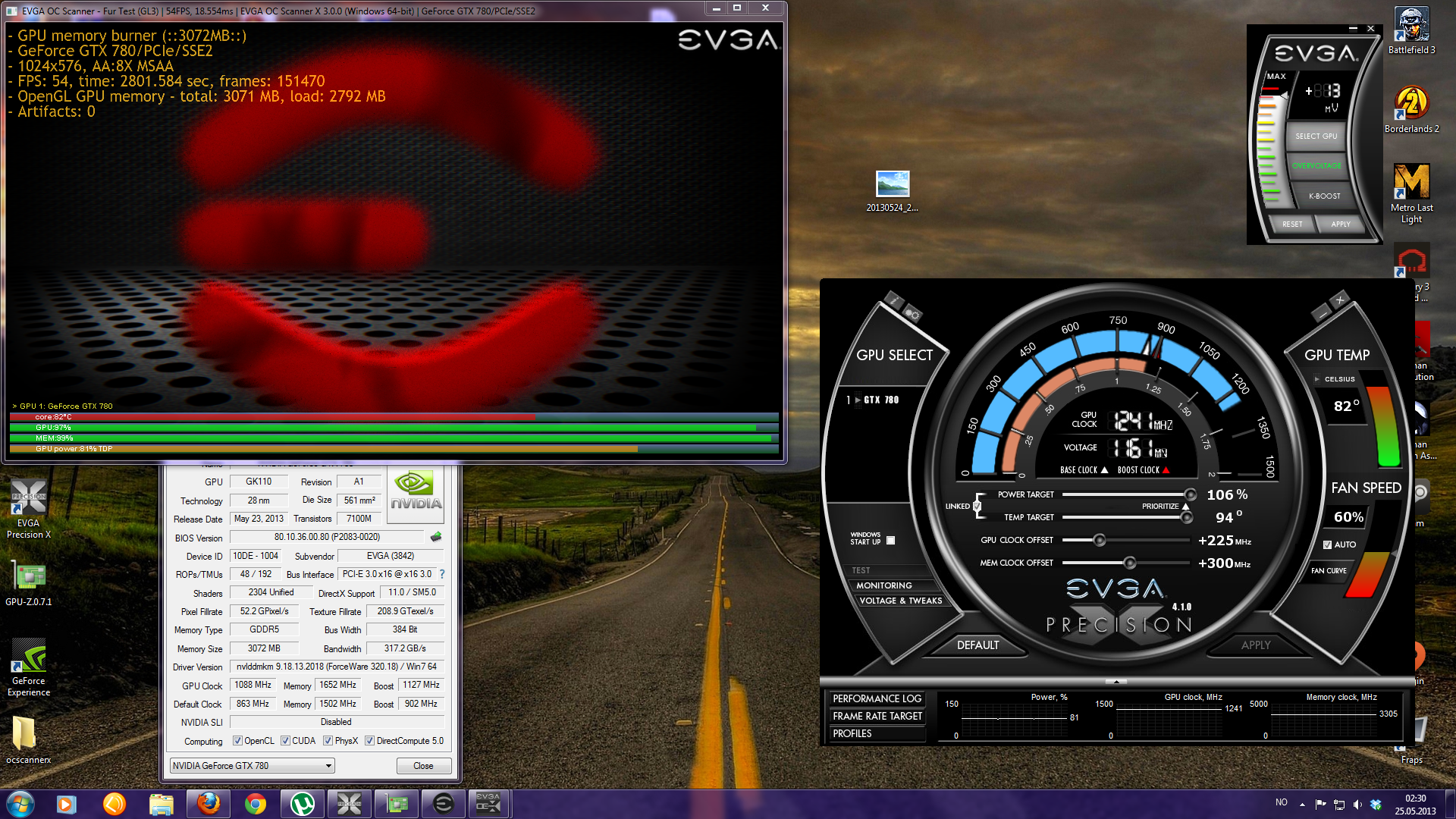Adjust Power Target slider knob

coord(1190,495)
